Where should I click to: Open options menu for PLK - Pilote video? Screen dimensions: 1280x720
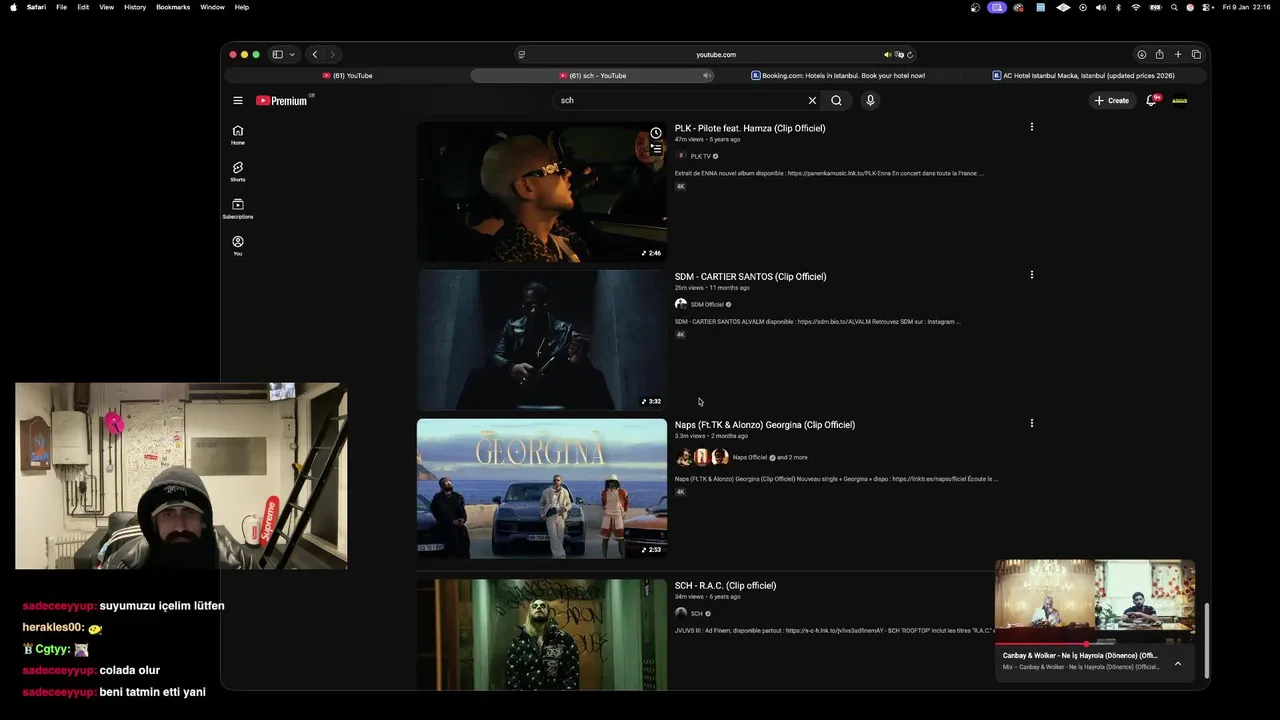click(1032, 127)
